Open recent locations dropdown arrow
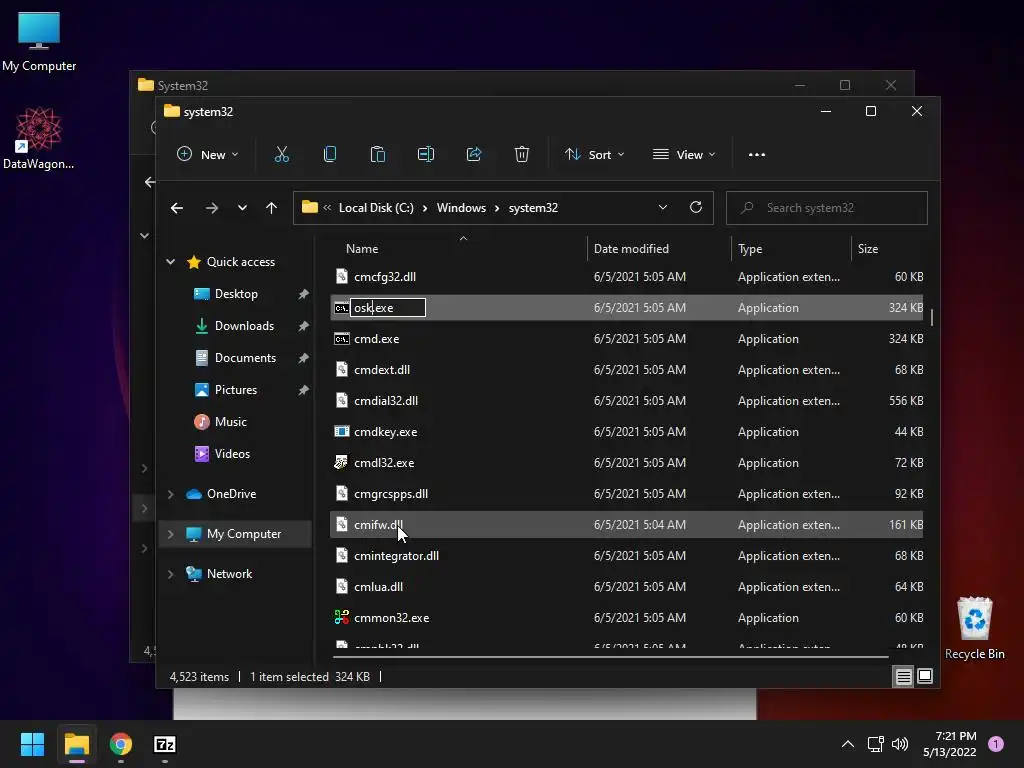Viewport: 1024px width, 768px height. point(242,208)
